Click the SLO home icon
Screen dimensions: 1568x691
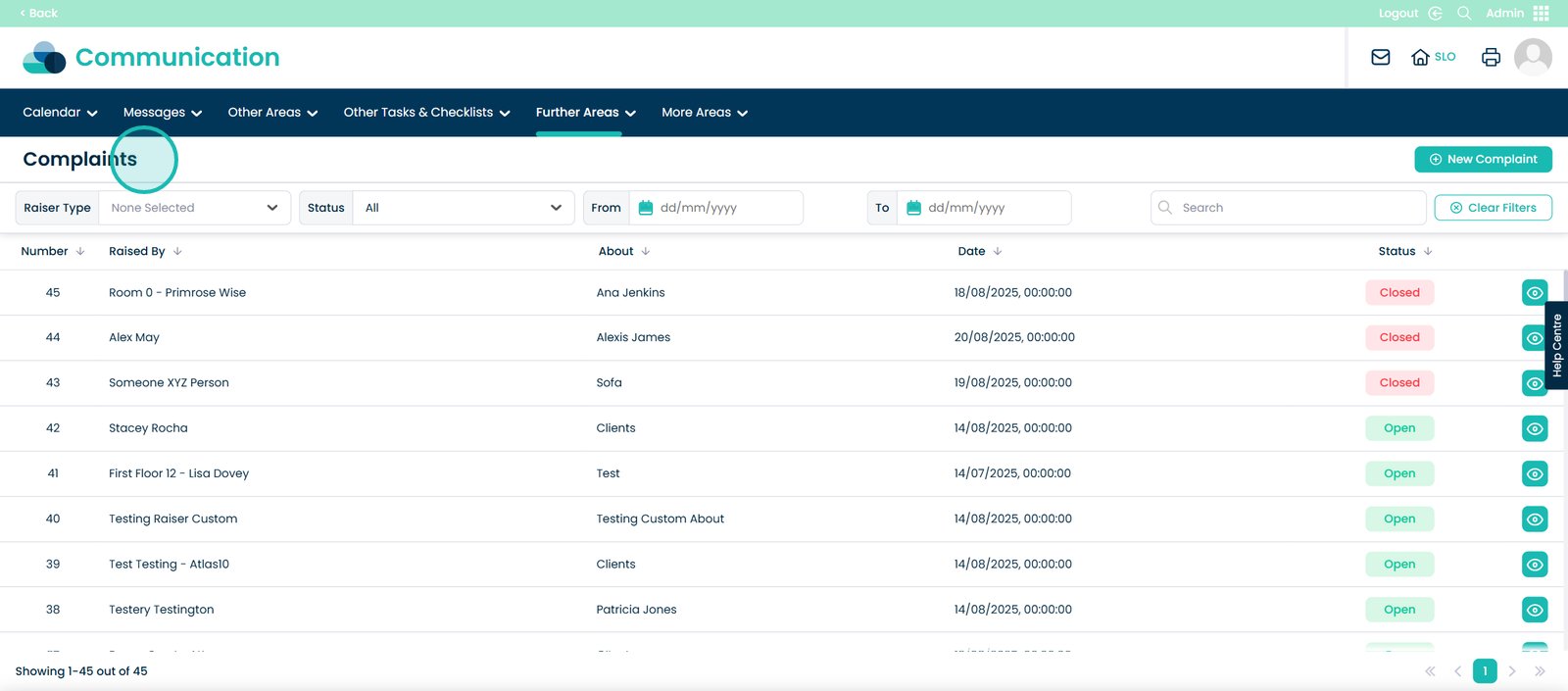[x=1420, y=57]
